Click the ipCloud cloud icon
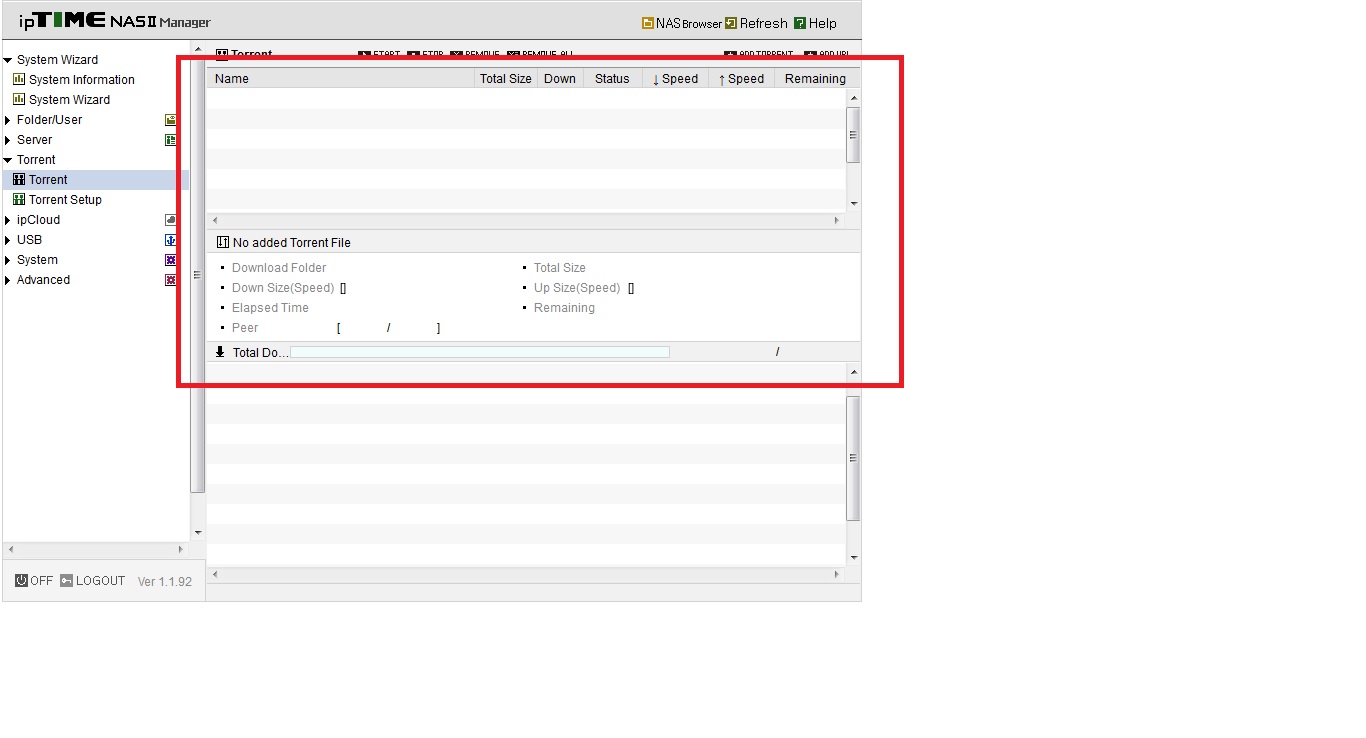 [171, 220]
